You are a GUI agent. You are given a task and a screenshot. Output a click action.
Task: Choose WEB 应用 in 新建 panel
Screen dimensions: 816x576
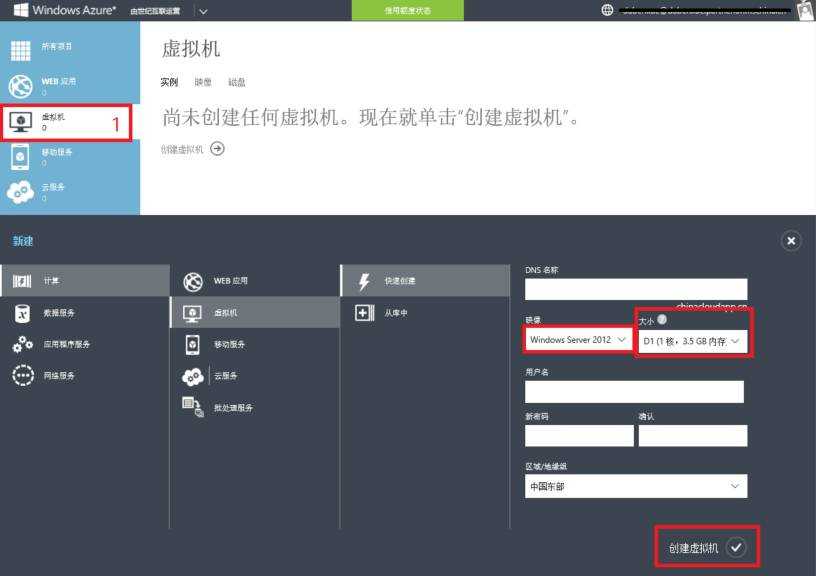point(255,281)
